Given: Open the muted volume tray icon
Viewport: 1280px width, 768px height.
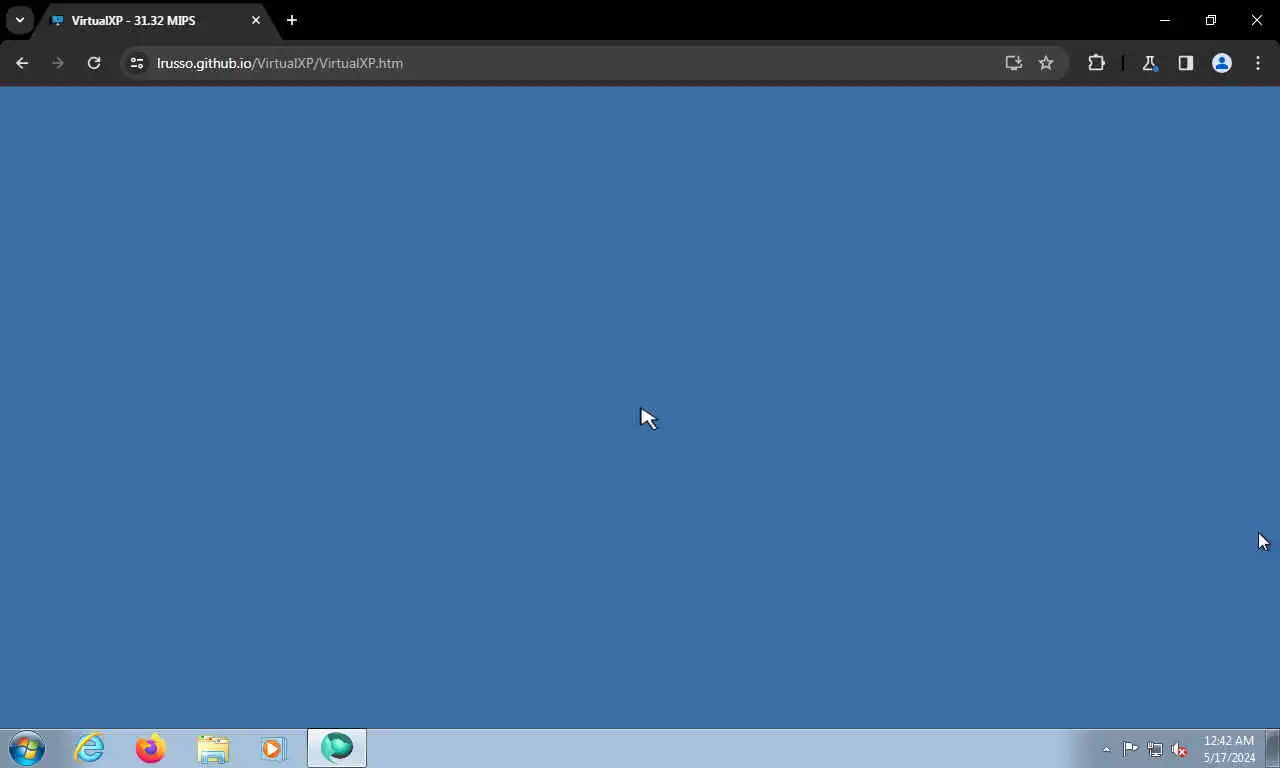Looking at the screenshot, I should (1180, 749).
